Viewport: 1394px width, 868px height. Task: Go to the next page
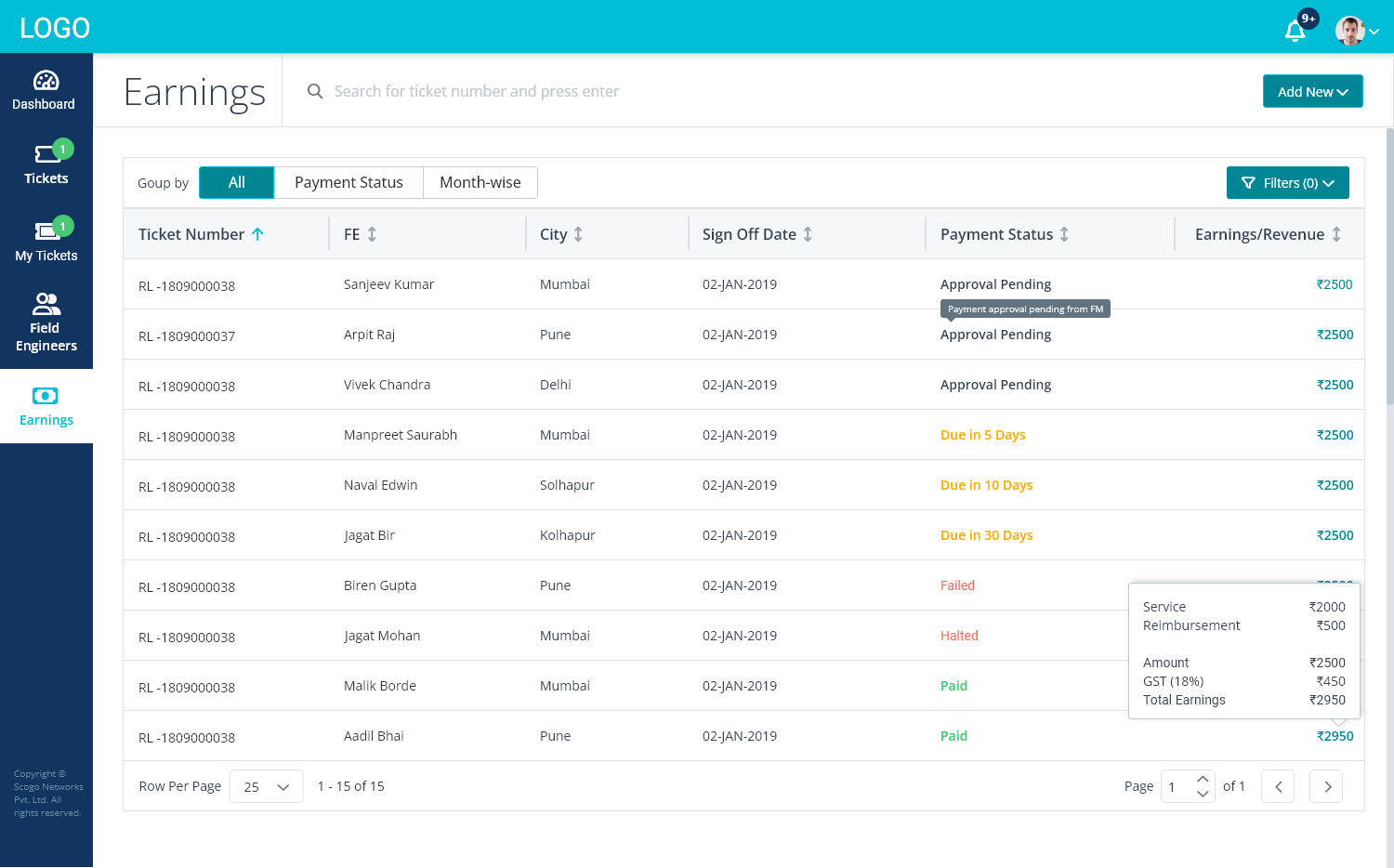(x=1326, y=787)
